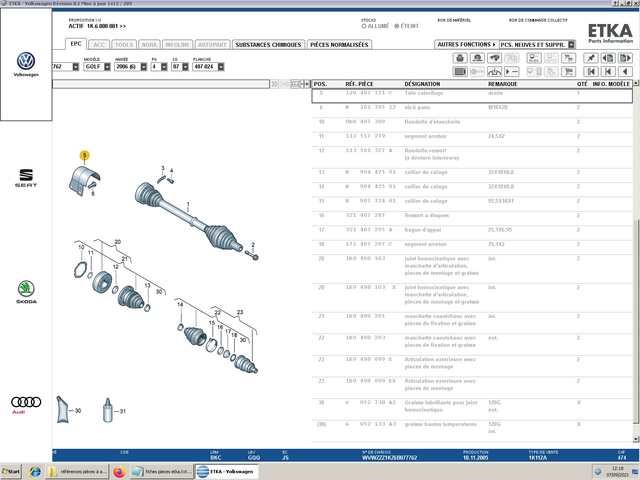Viewport: 640px width, 480px height.
Task: Click the BON DE MATÉRIEL link
Action: [x=454, y=20]
